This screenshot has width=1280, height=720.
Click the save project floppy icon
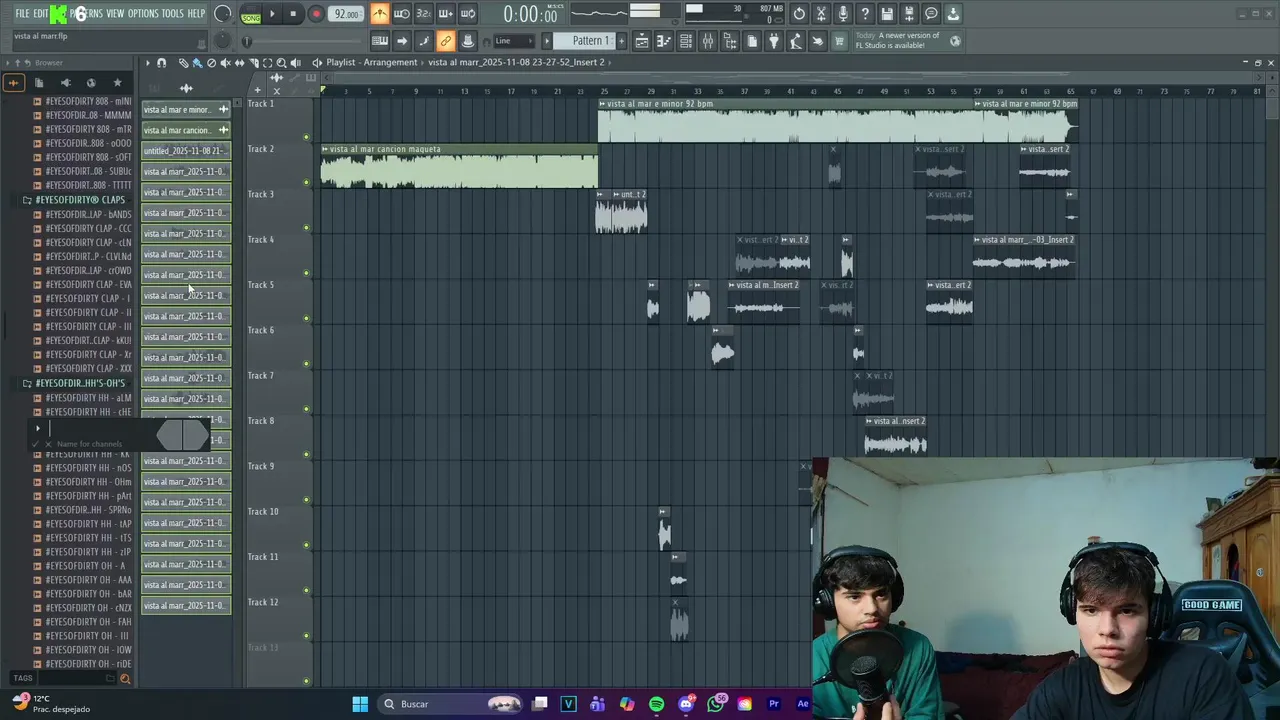[887, 14]
